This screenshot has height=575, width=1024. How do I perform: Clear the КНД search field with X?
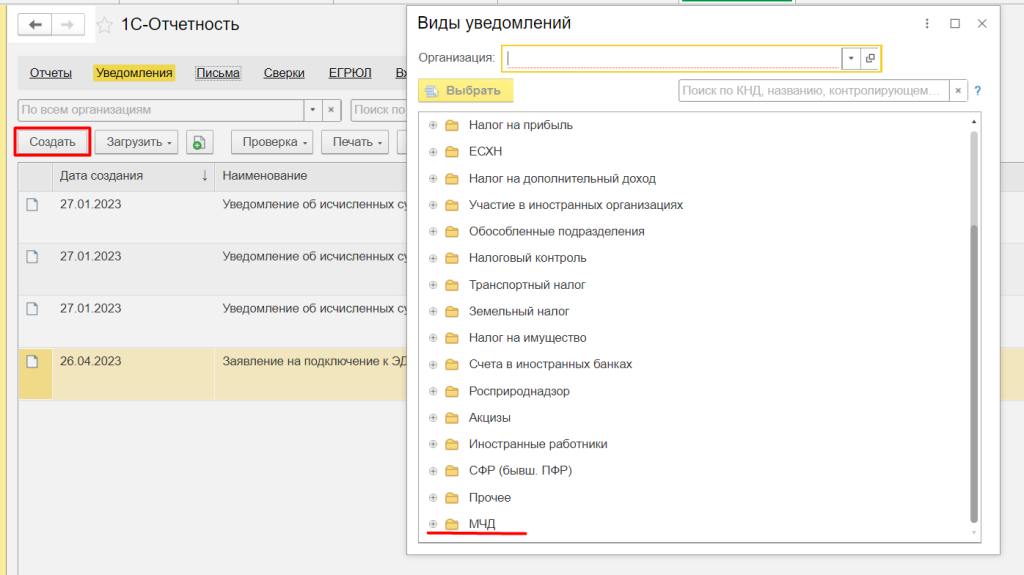pos(958,91)
